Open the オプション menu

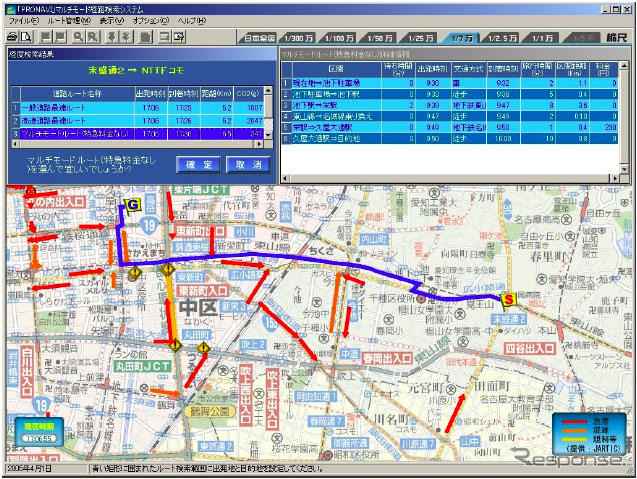(151, 20)
